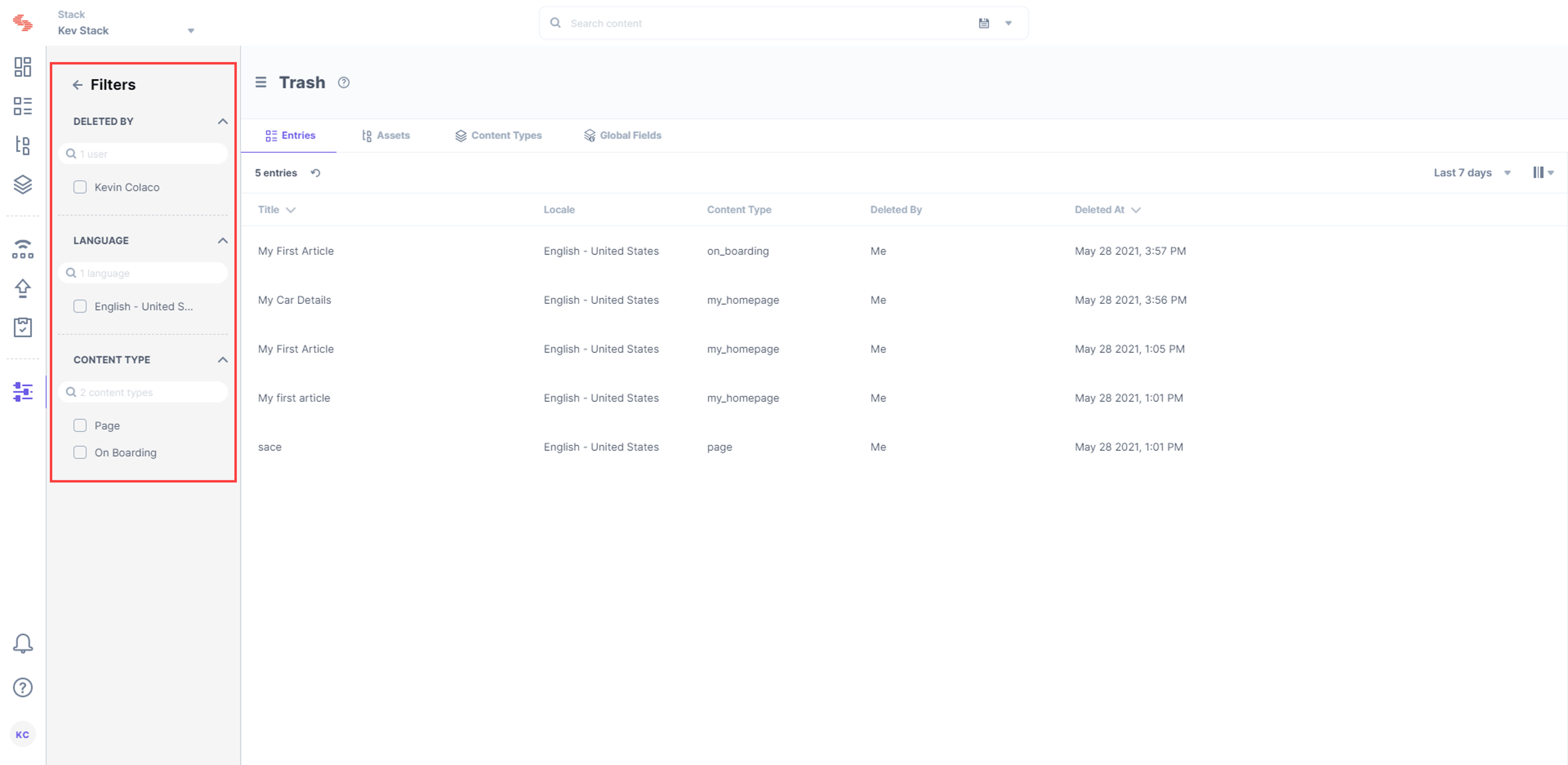This screenshot has height=765, width=1568.
Task: Open the My first article entry at 1:01 PM
Action: tap(294, 398)
